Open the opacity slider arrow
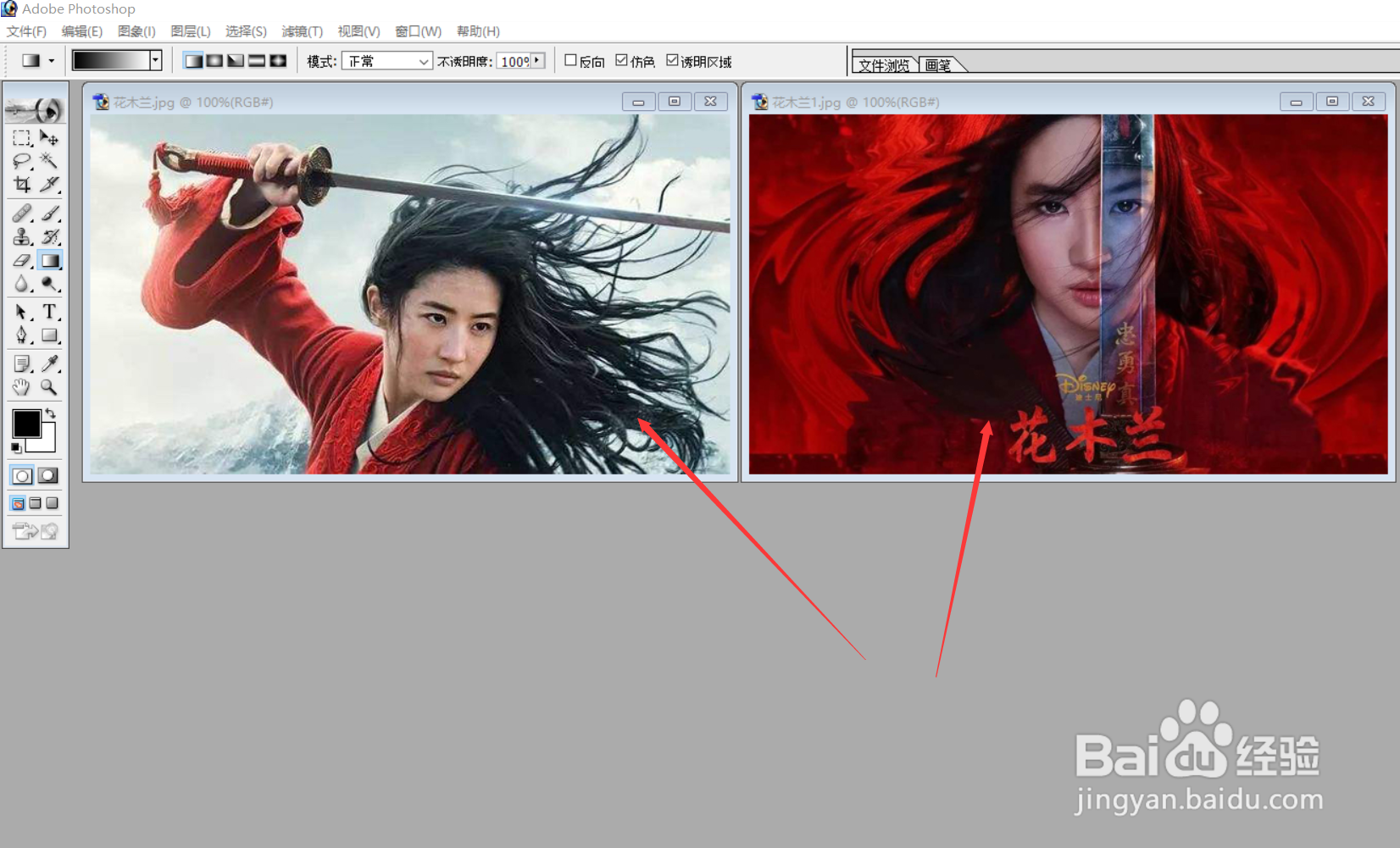The height and width of the screenshot is (848, 1400). [537, 60]
